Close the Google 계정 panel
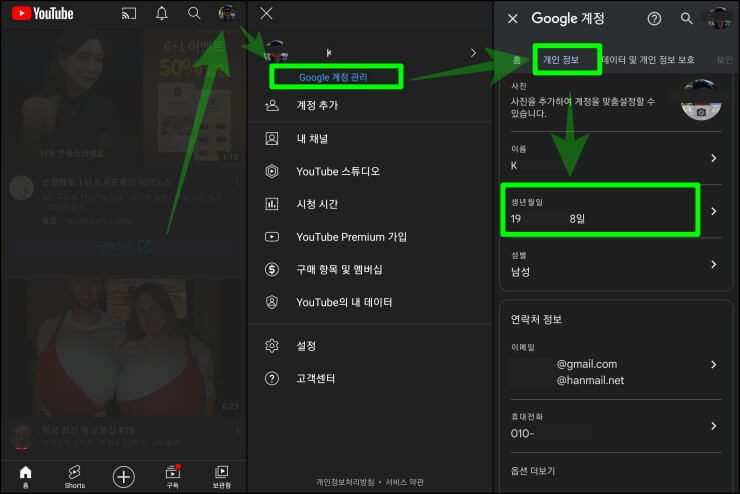 513,18
